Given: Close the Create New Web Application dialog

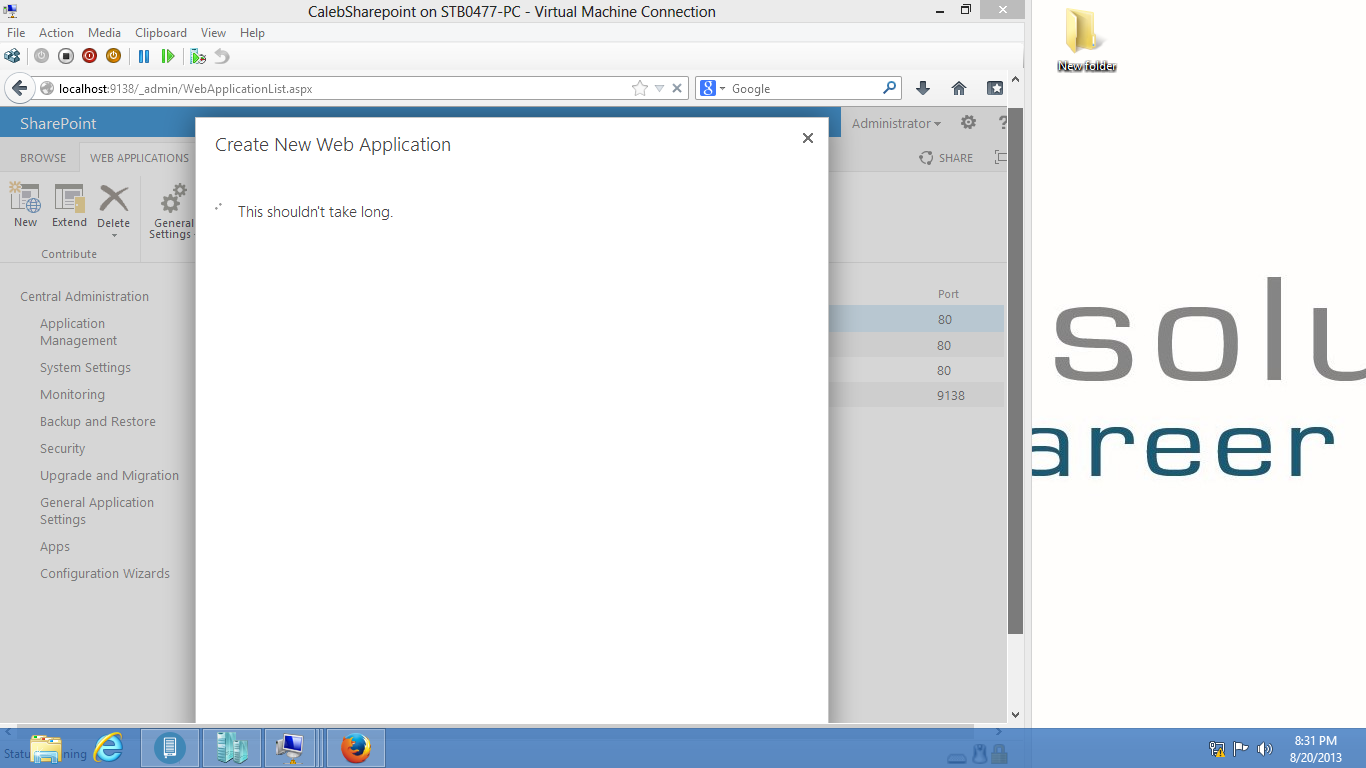Looking at the screenshot, I should tap(808, 138).
